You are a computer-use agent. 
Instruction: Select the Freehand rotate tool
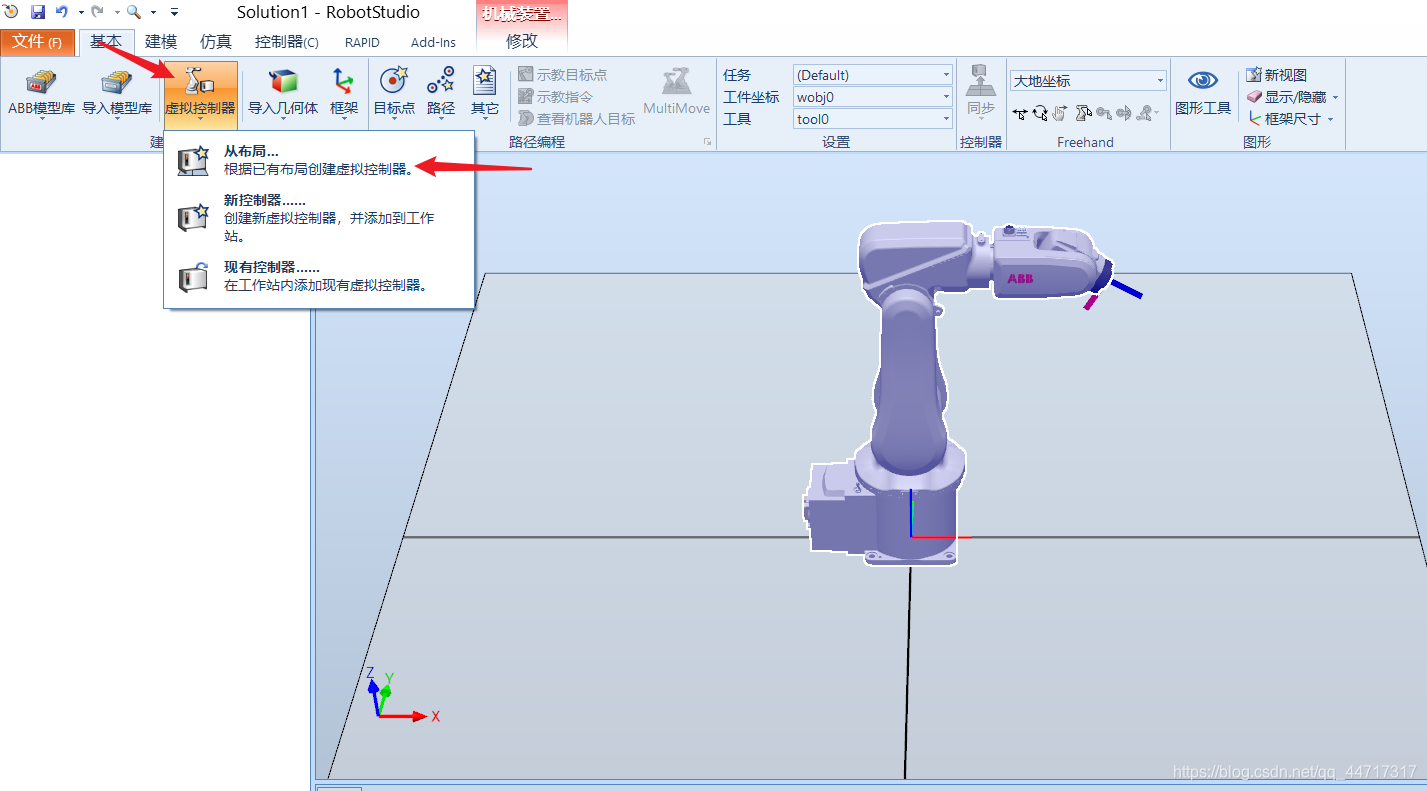pos(1040,113)
